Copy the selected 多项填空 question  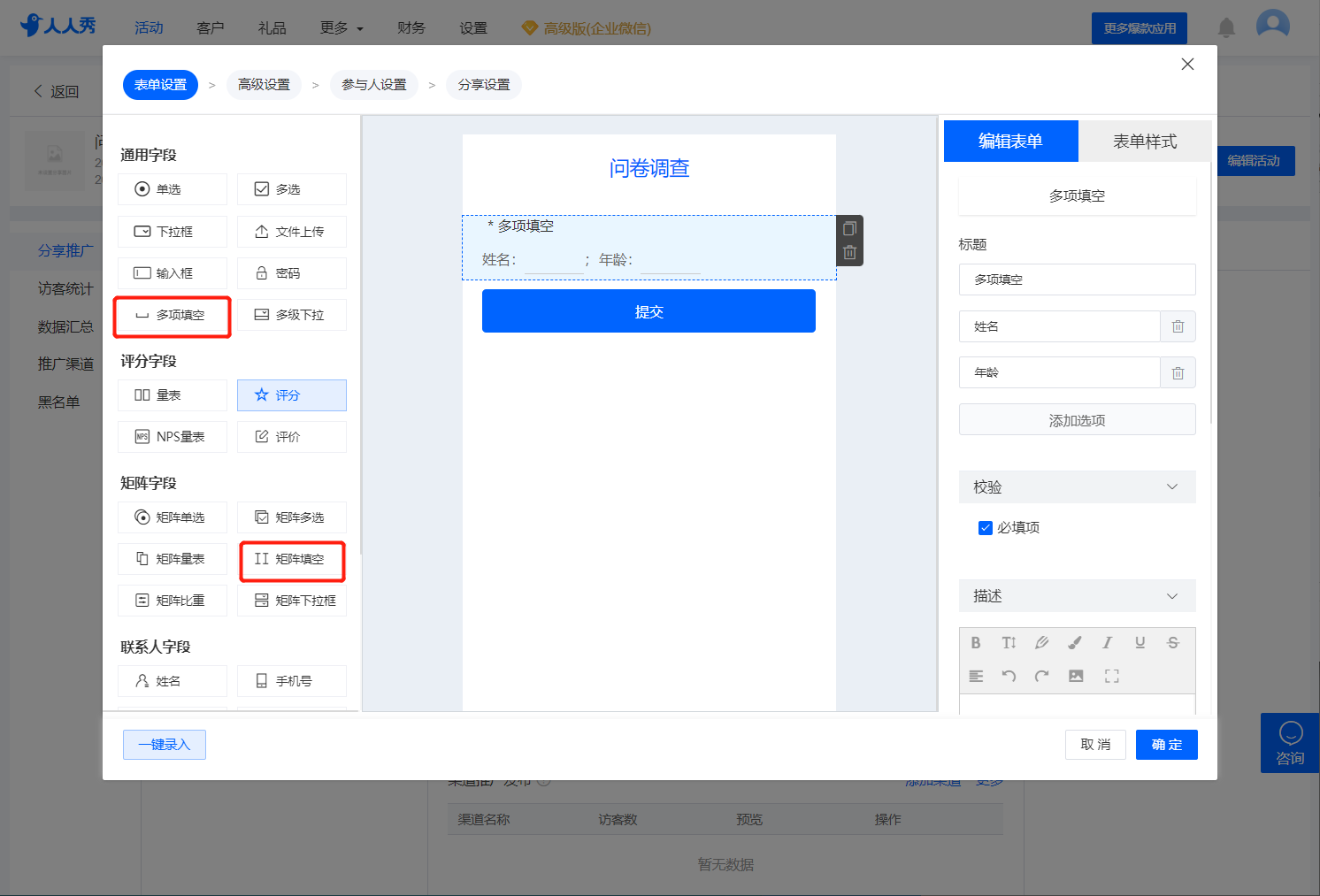point(849,228)
